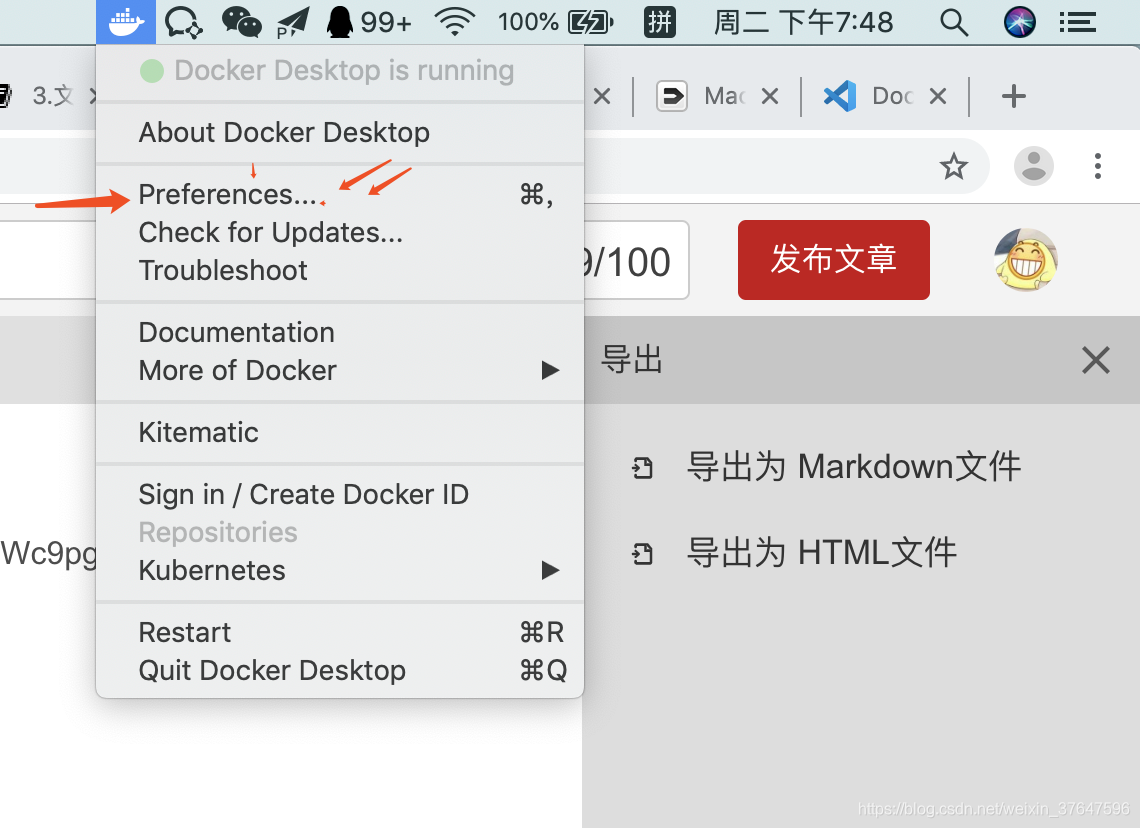1140x828 pixels.
Task: Click the Docker whale menu bar icon
Action: 126,22
